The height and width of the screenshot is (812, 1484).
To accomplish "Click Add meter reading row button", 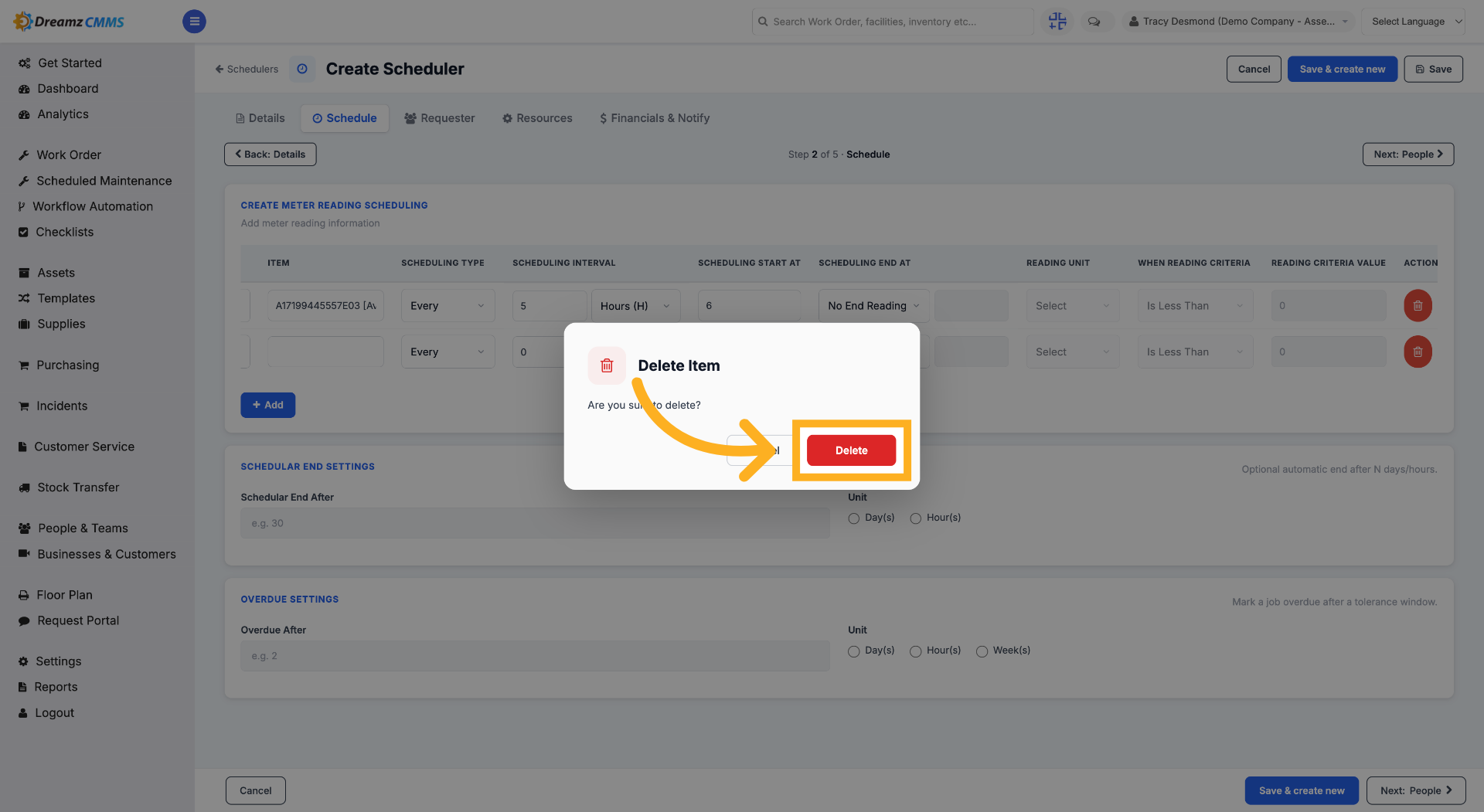I will click(267, 405).
